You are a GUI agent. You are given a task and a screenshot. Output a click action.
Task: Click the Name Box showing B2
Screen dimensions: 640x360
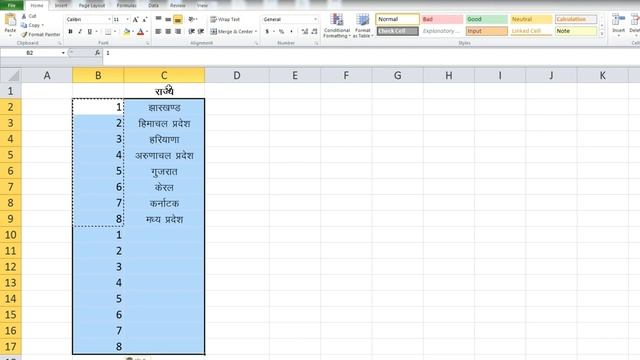tap(30, 53)
